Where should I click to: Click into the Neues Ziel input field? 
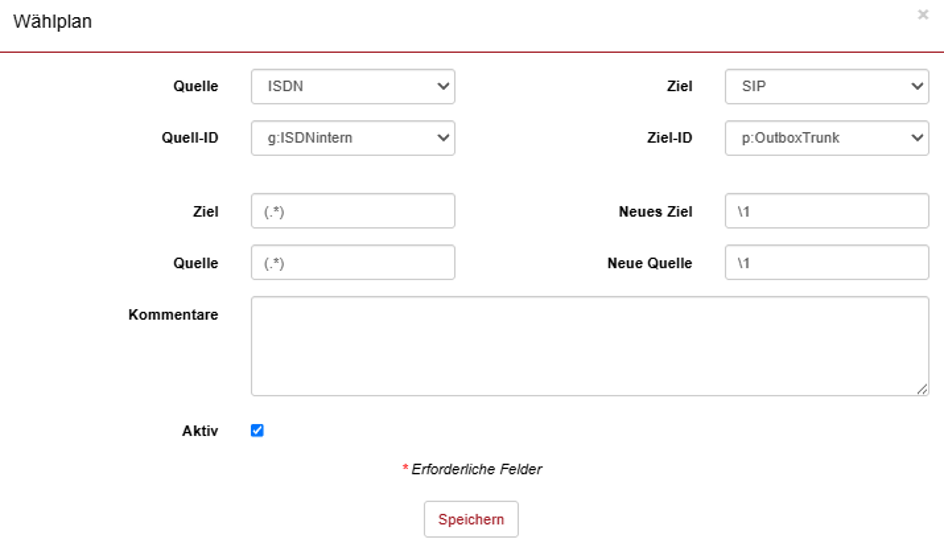827,211
